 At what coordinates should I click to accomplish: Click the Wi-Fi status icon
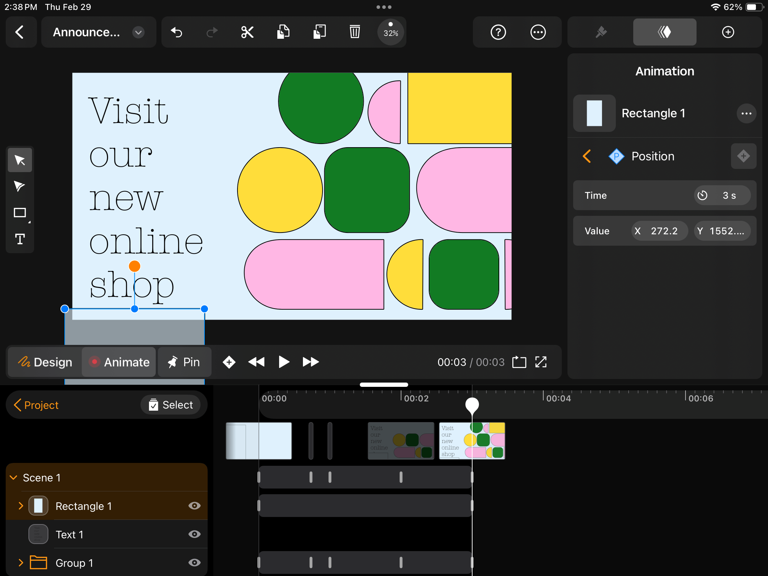[x=715, y=7]
